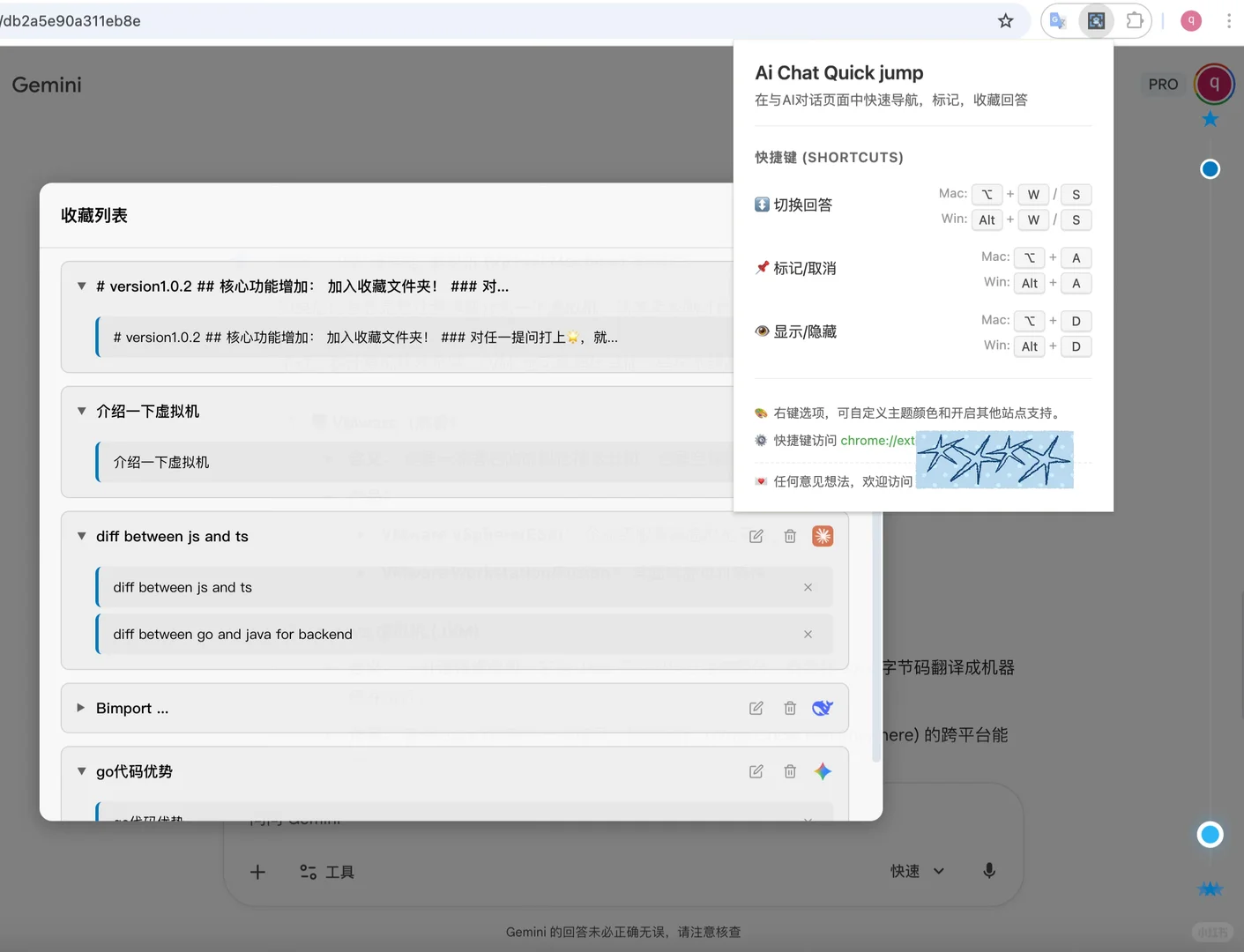Click the '显示/隐藏' shortcut label

coord(804,331)
